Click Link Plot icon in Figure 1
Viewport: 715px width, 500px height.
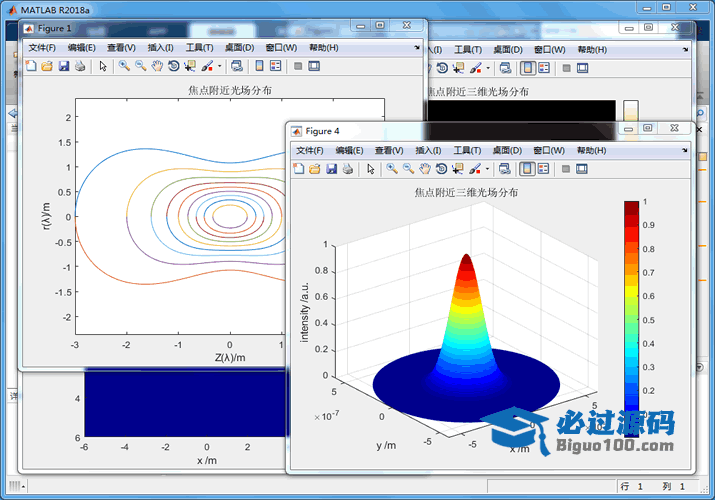click(237, 66)
